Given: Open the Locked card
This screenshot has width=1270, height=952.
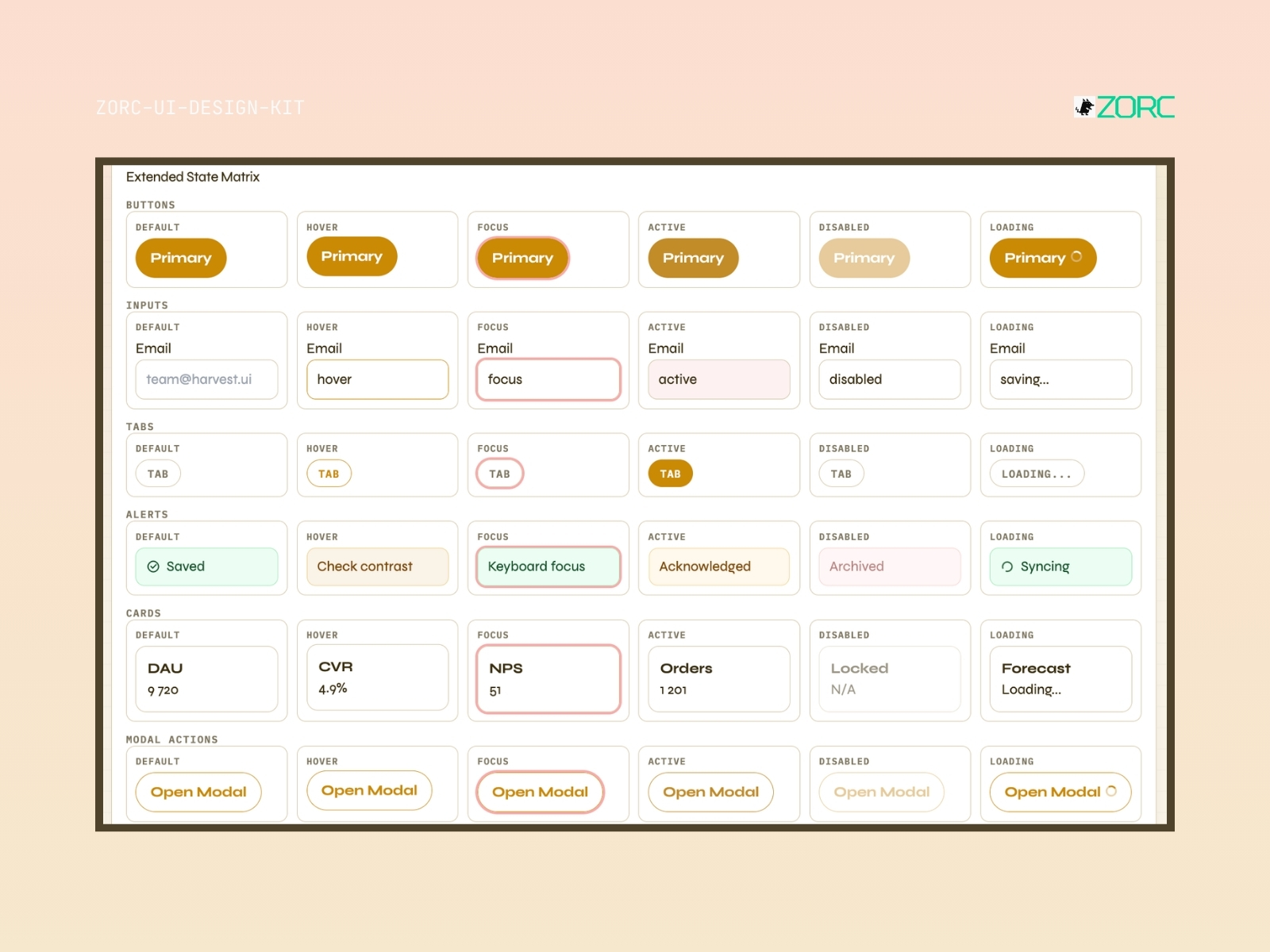Looking at the screenshot, I should click(x=890, y=679).
